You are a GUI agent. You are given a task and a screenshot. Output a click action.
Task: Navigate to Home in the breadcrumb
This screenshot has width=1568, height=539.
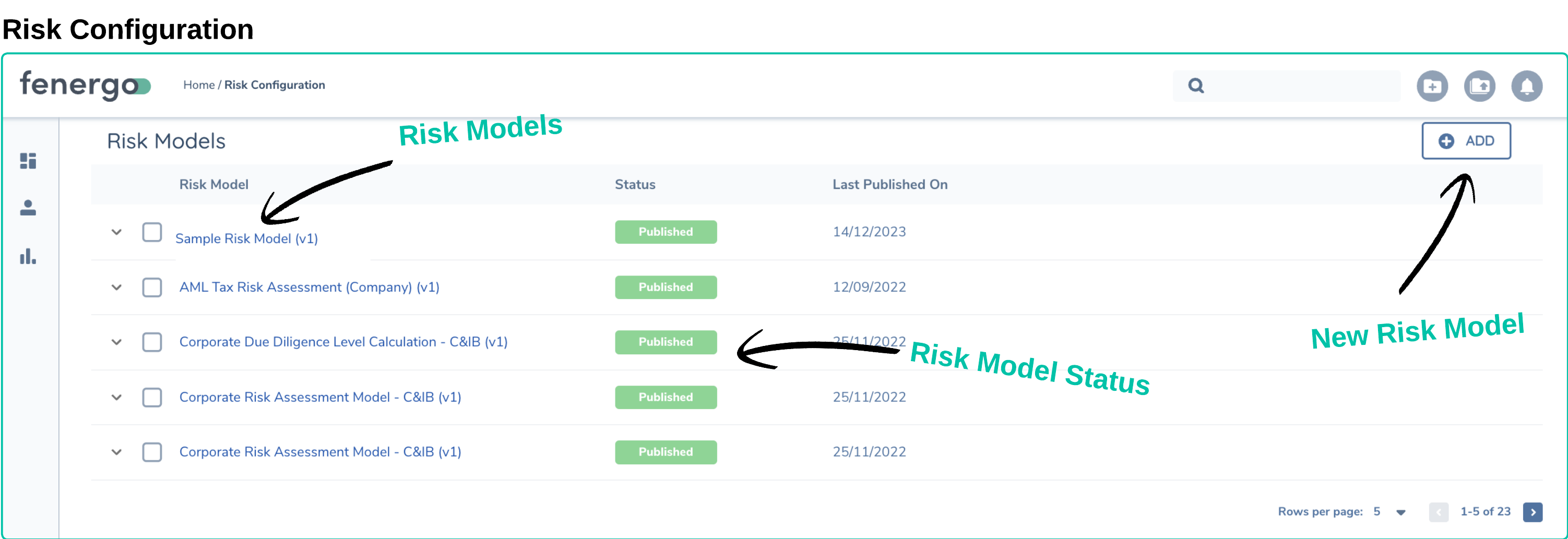point(198,85)
